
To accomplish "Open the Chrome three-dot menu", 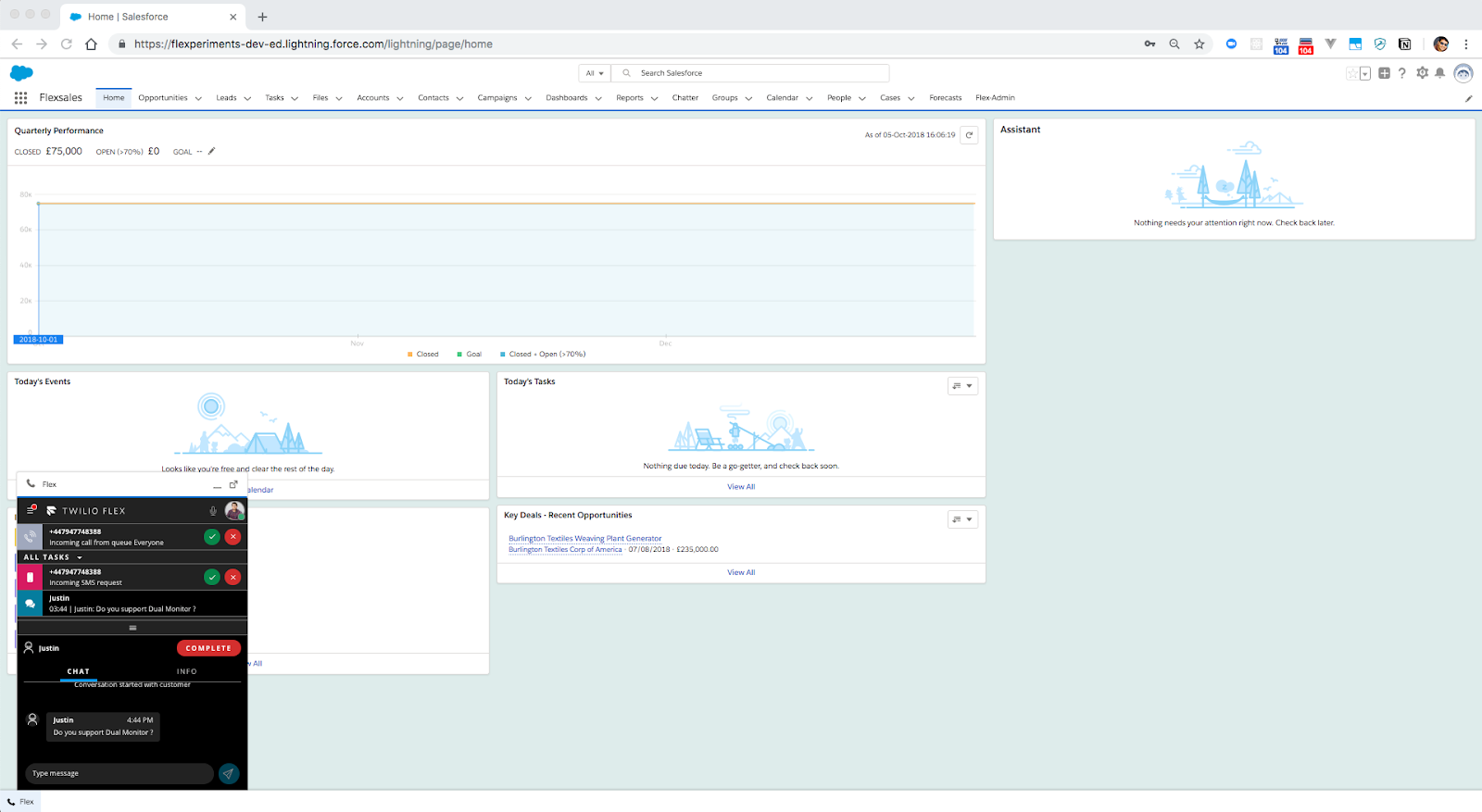I will (1466, 44).
